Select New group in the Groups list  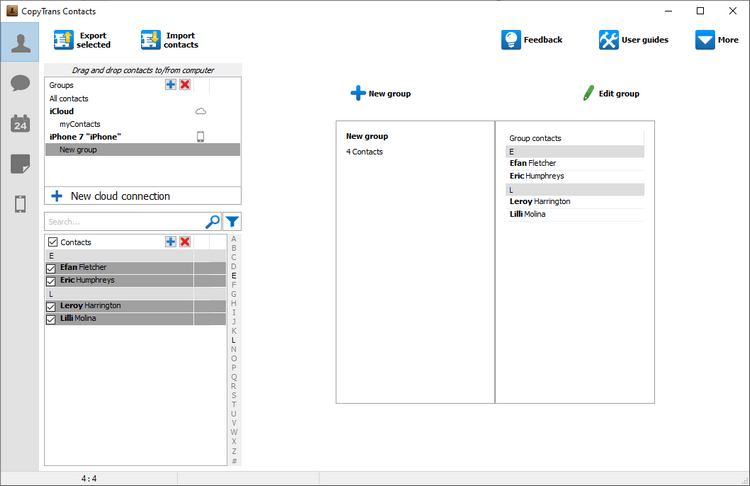click(x=143, y=150)
